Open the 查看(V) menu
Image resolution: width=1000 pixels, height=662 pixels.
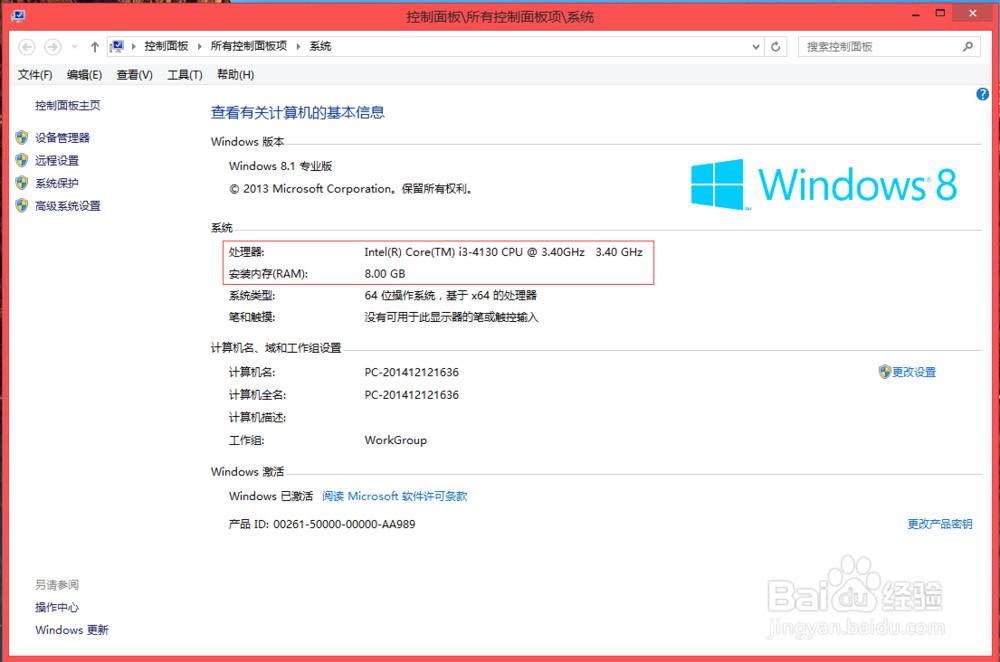[135, 75]
